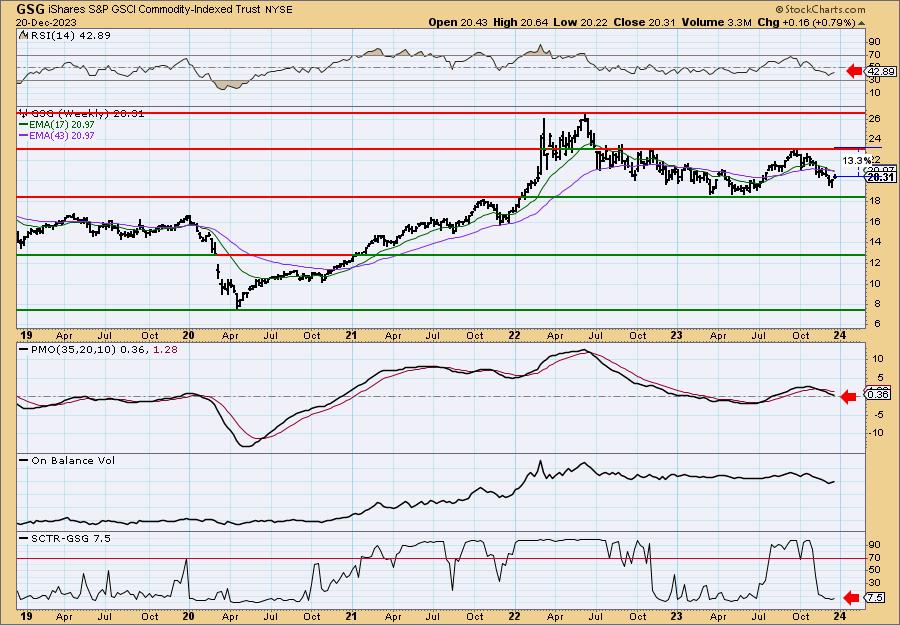
Task: Click the year 24 label under the SCTR panel
Action: [839, 617]
